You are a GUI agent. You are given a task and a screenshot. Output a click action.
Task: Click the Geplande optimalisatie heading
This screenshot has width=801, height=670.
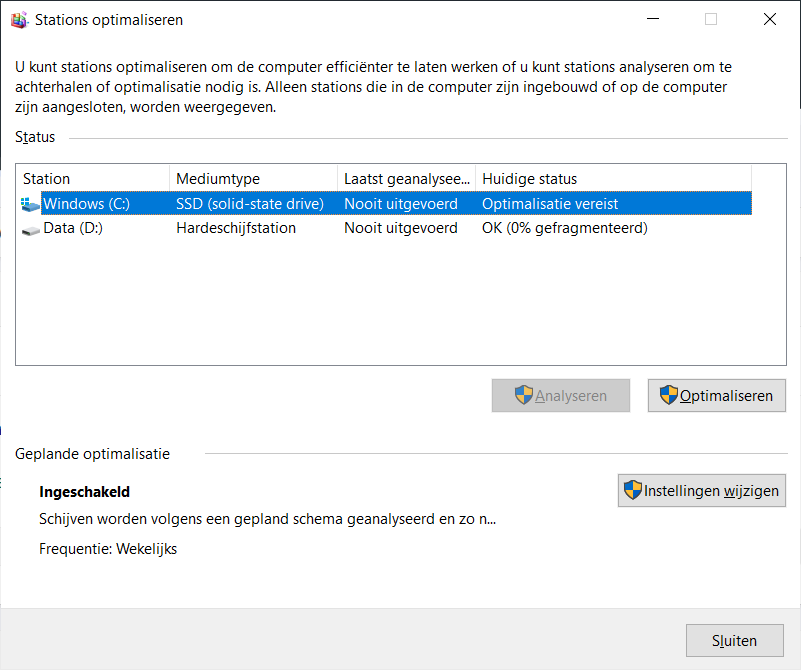[x=92, y=454]
